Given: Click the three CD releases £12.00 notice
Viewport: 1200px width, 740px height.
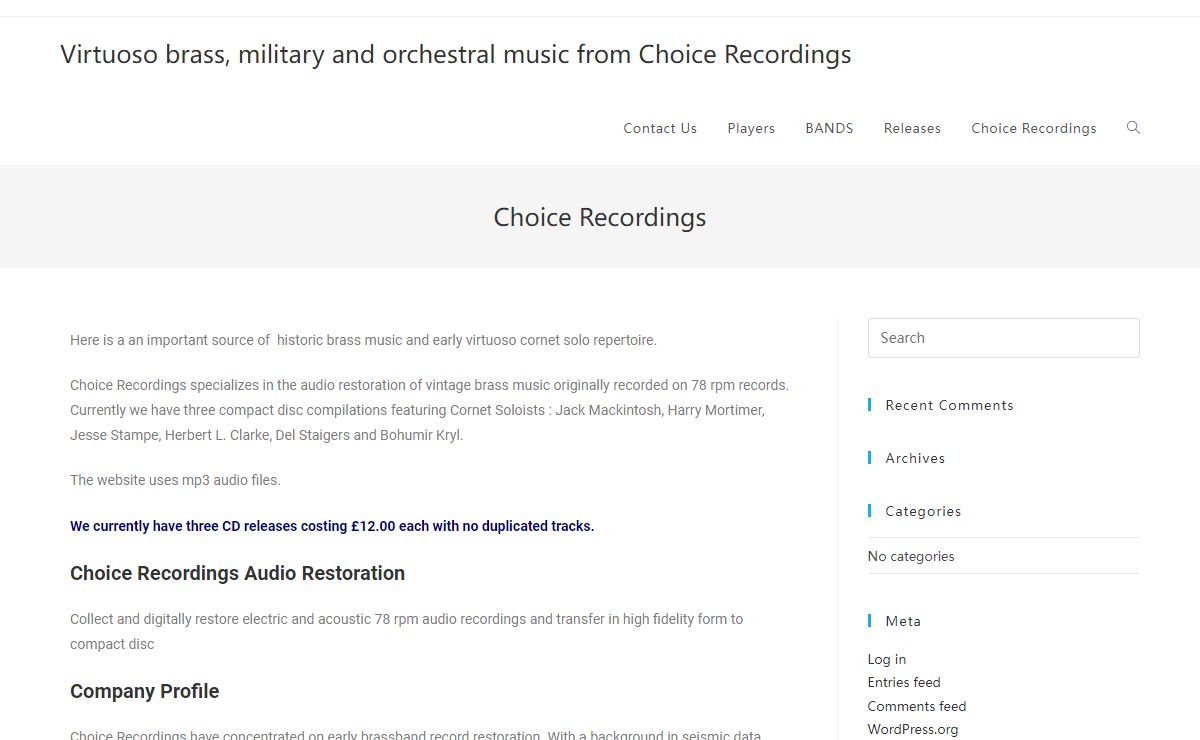Looking at the screenshot, I should coord(332,526).
